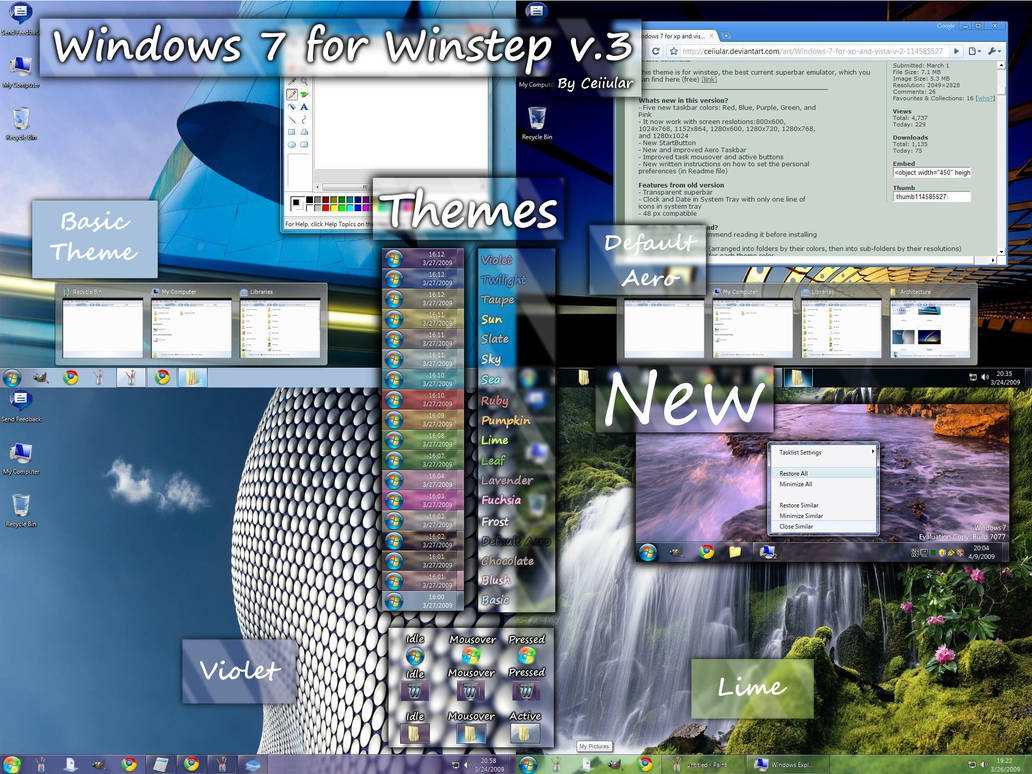Open yellow folder in New preview taskbar
This screenshot has height=774, width=1032.
735,552
